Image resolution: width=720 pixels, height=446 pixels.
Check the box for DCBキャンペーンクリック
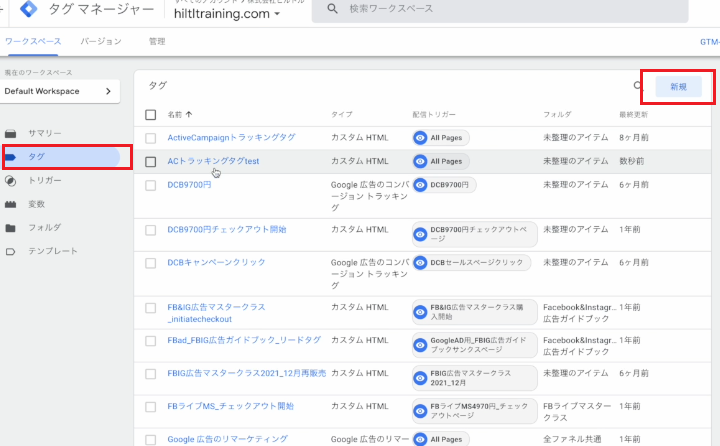click(151, 263)
